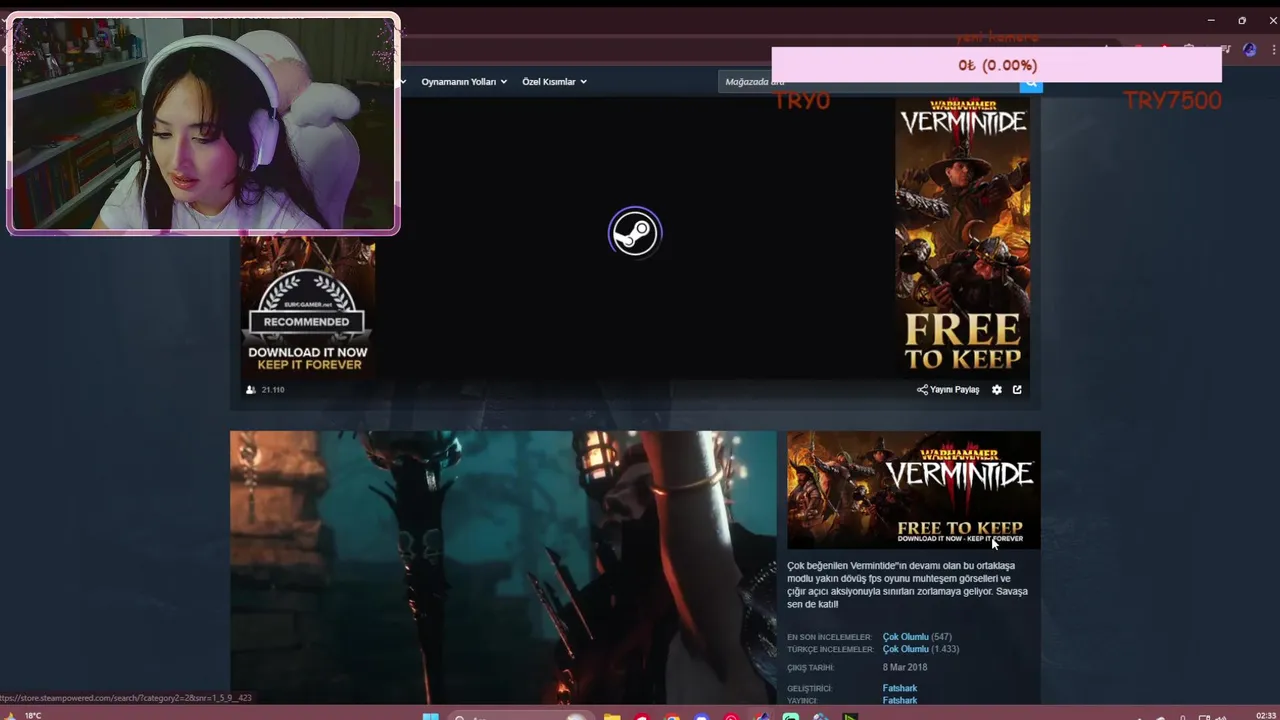The image size is (1280, 720).
Task: Click the Mağazada ara search field
Action: click(x=868, y=82)
